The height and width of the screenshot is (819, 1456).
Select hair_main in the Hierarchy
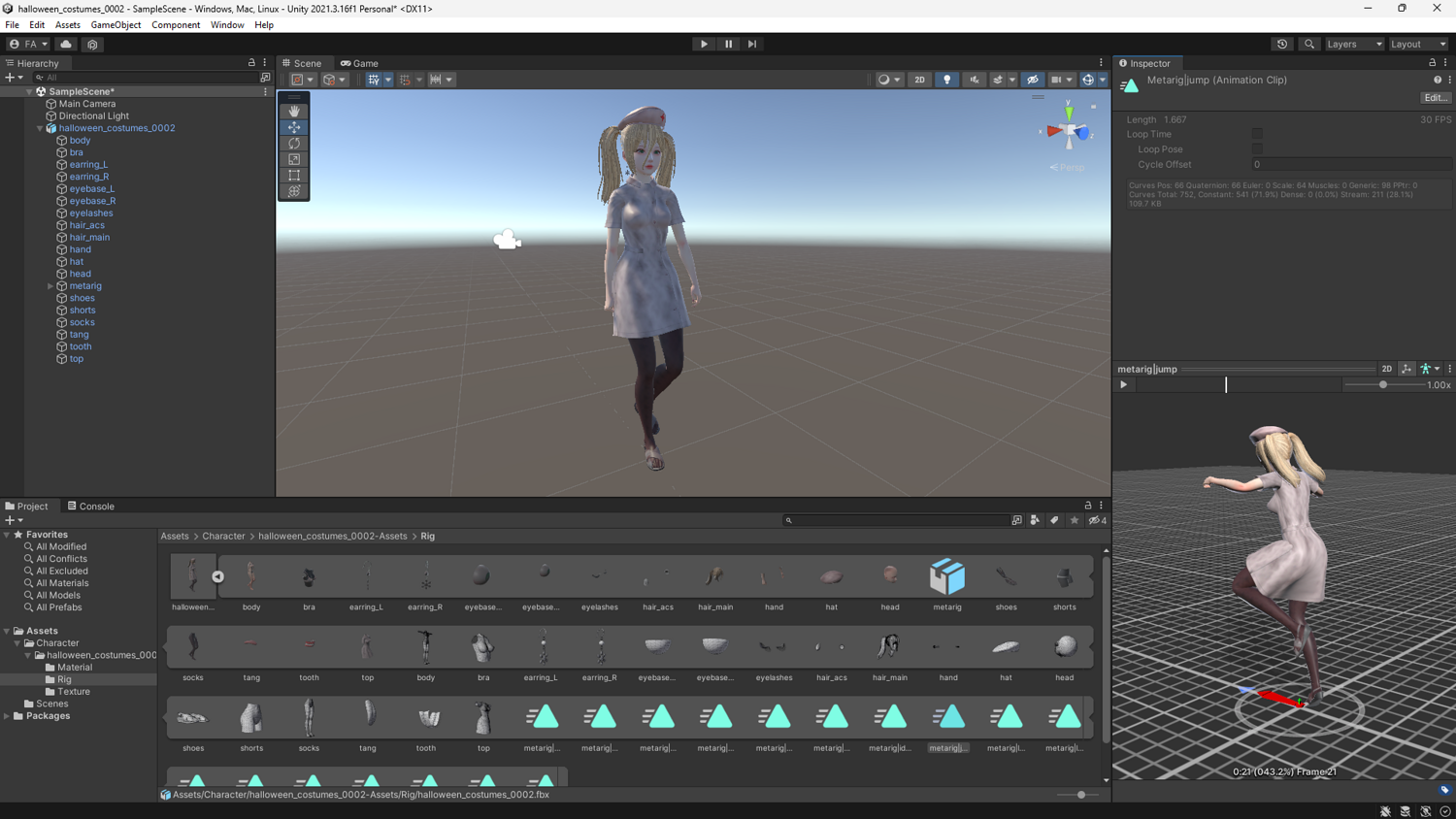pos(89,238)
